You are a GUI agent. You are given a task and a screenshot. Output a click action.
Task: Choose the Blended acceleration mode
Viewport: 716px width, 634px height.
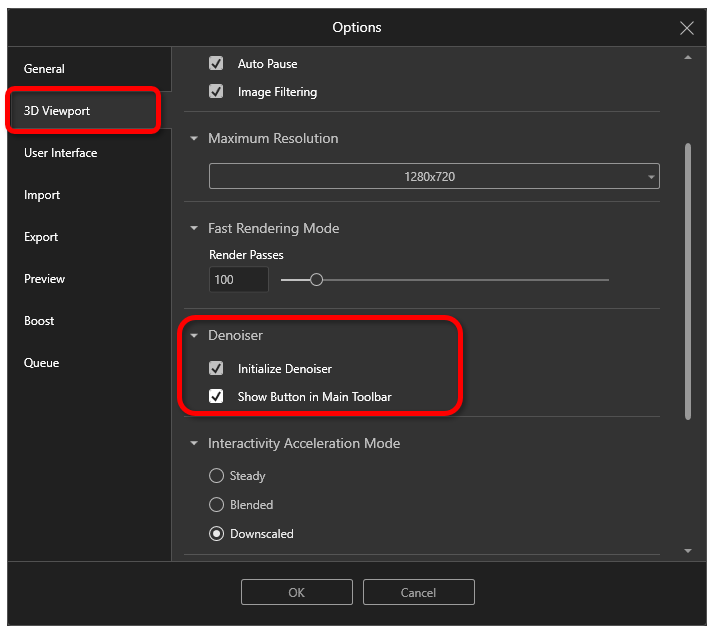216,504
